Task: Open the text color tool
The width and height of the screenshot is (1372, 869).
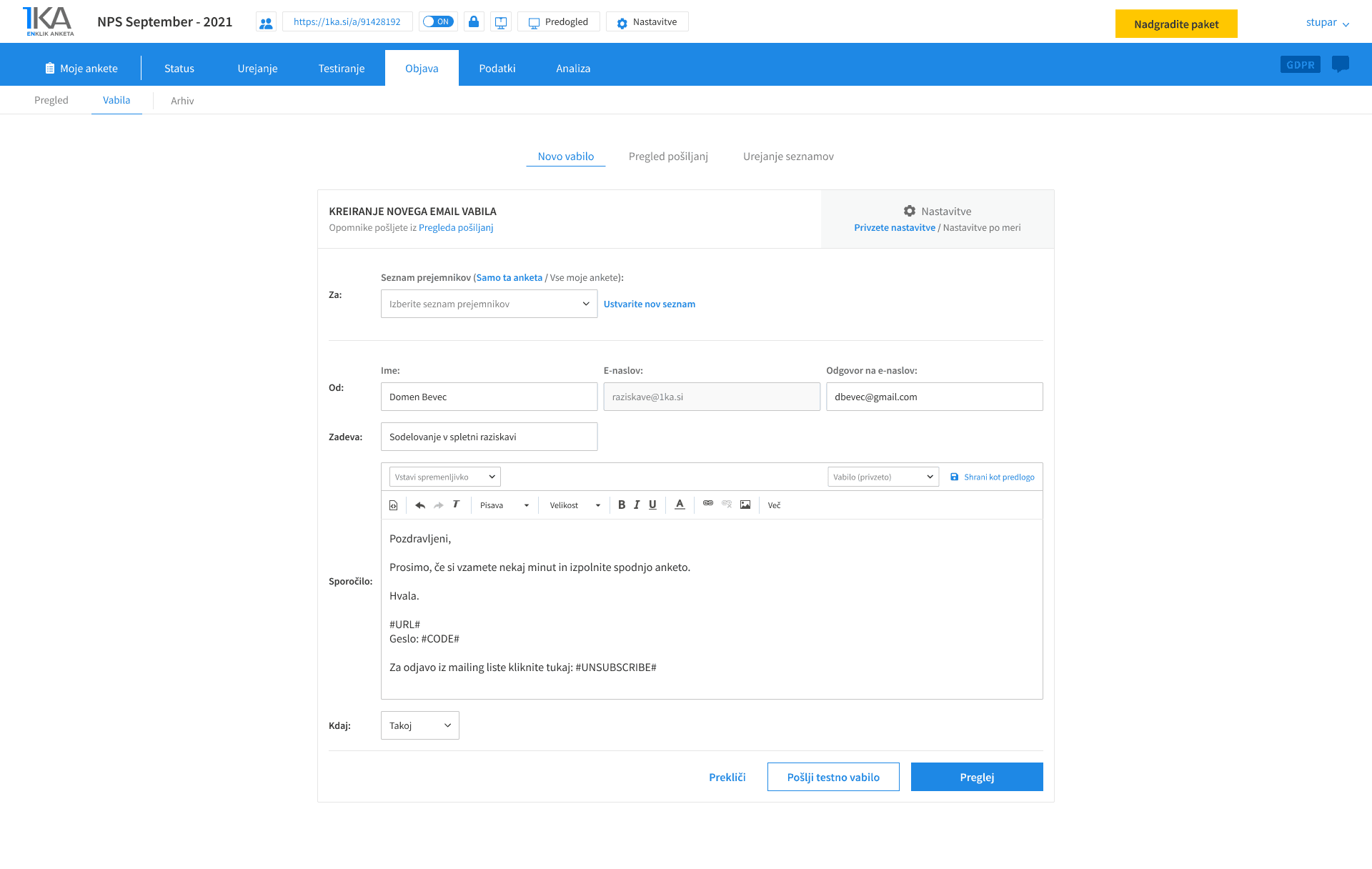Action: coord(679,505)
